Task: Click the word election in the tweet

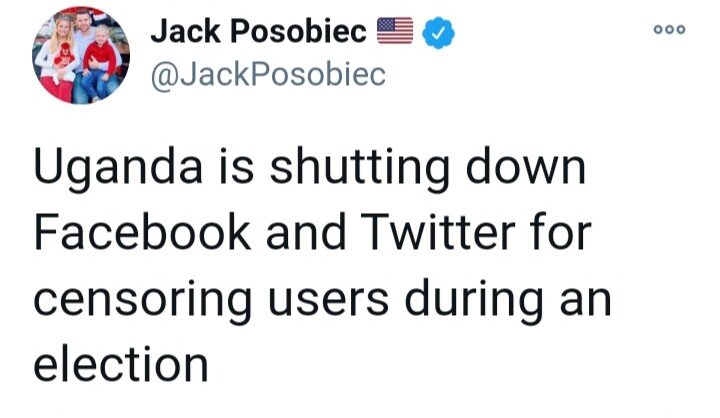Action: (121, 364)
